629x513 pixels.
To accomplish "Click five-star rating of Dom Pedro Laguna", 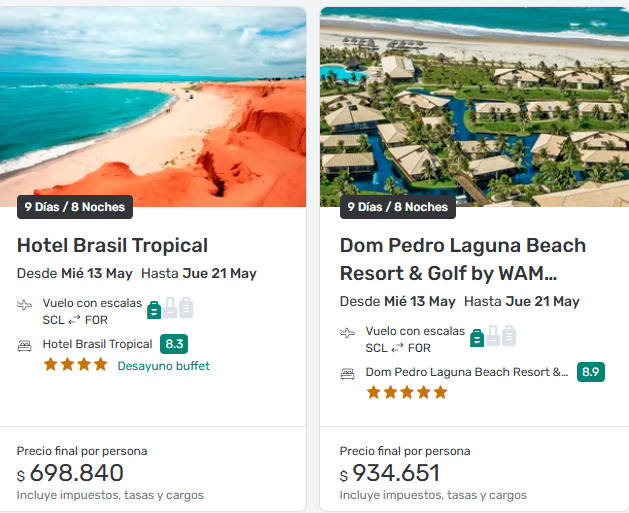I will 406,392.
